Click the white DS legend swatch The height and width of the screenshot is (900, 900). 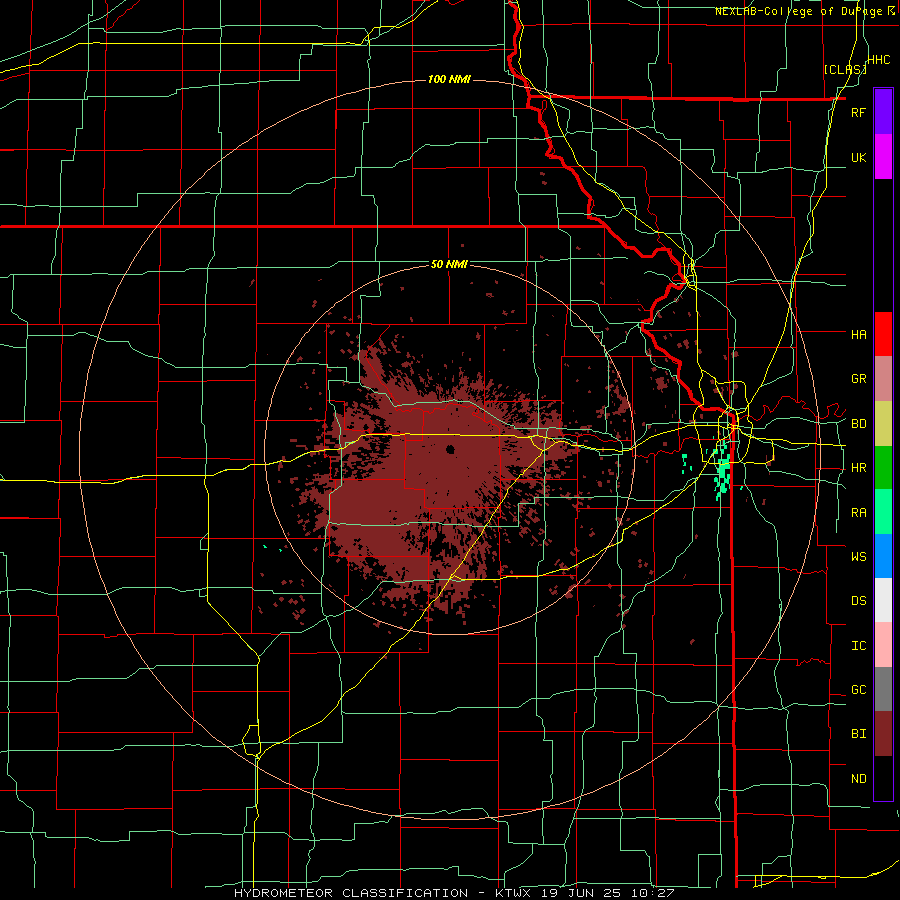(x=883, y=600)
